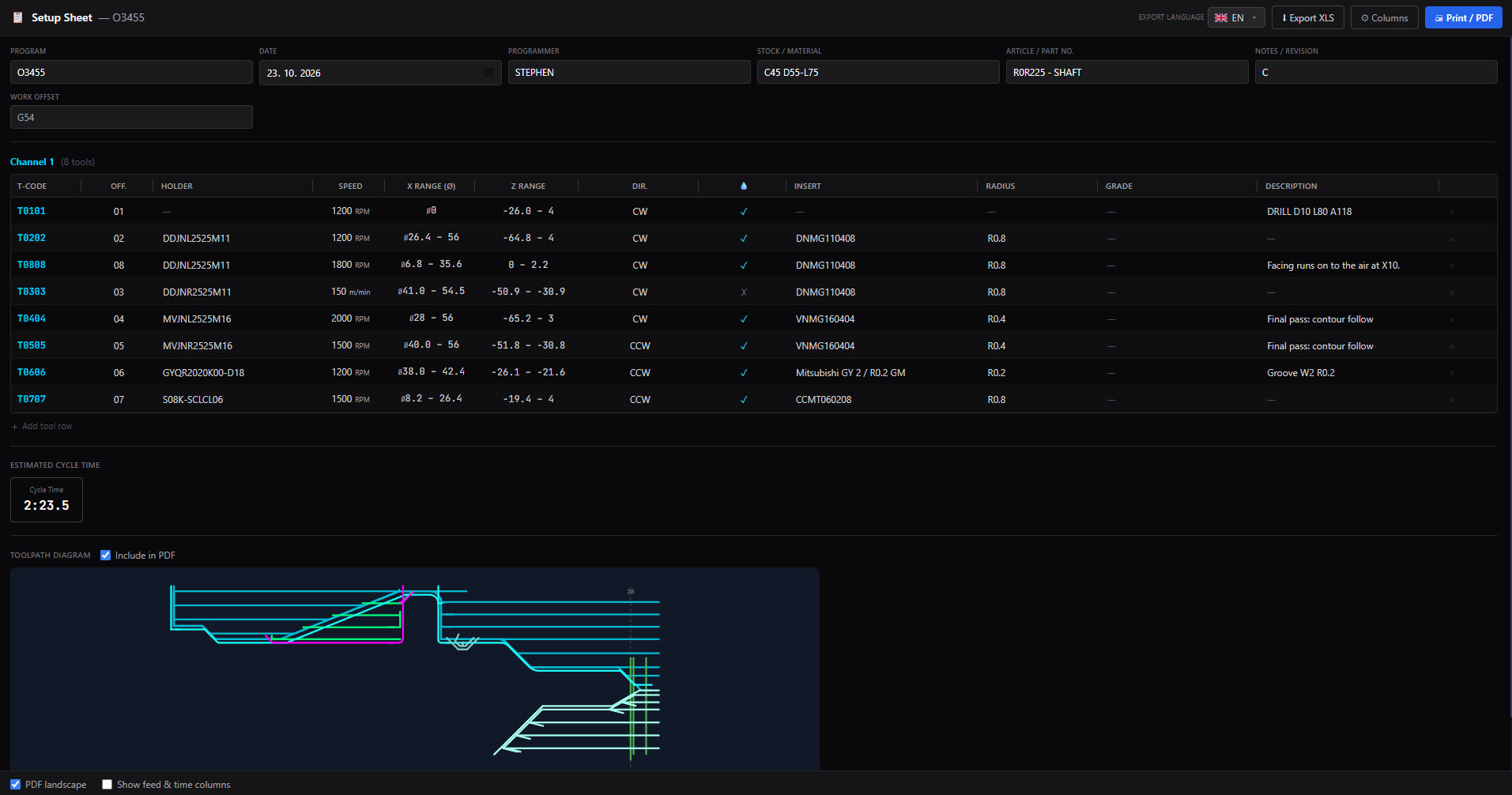Click holder GYQR2020K00-D18
The width and height of the screenshot is (1512, 795).
point(203,373)
